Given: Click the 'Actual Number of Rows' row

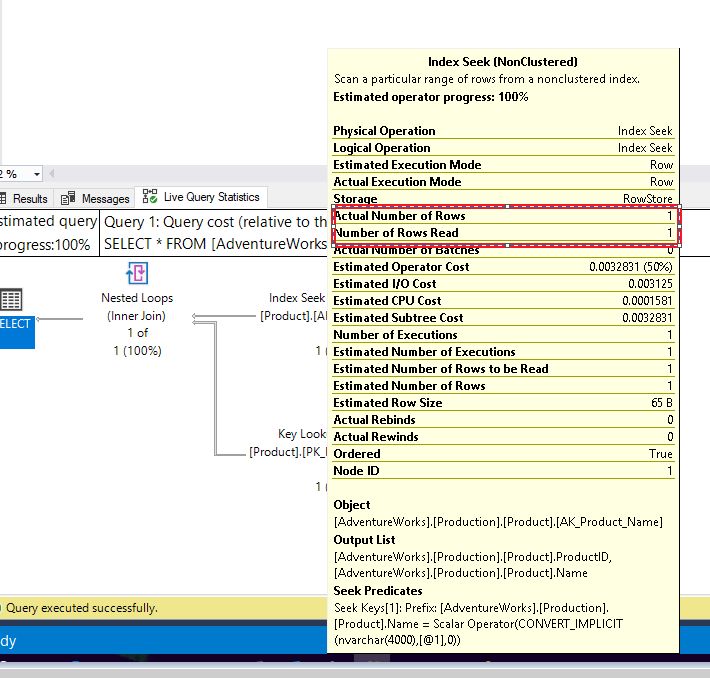Looking at the screenshot, I should 503,216.
